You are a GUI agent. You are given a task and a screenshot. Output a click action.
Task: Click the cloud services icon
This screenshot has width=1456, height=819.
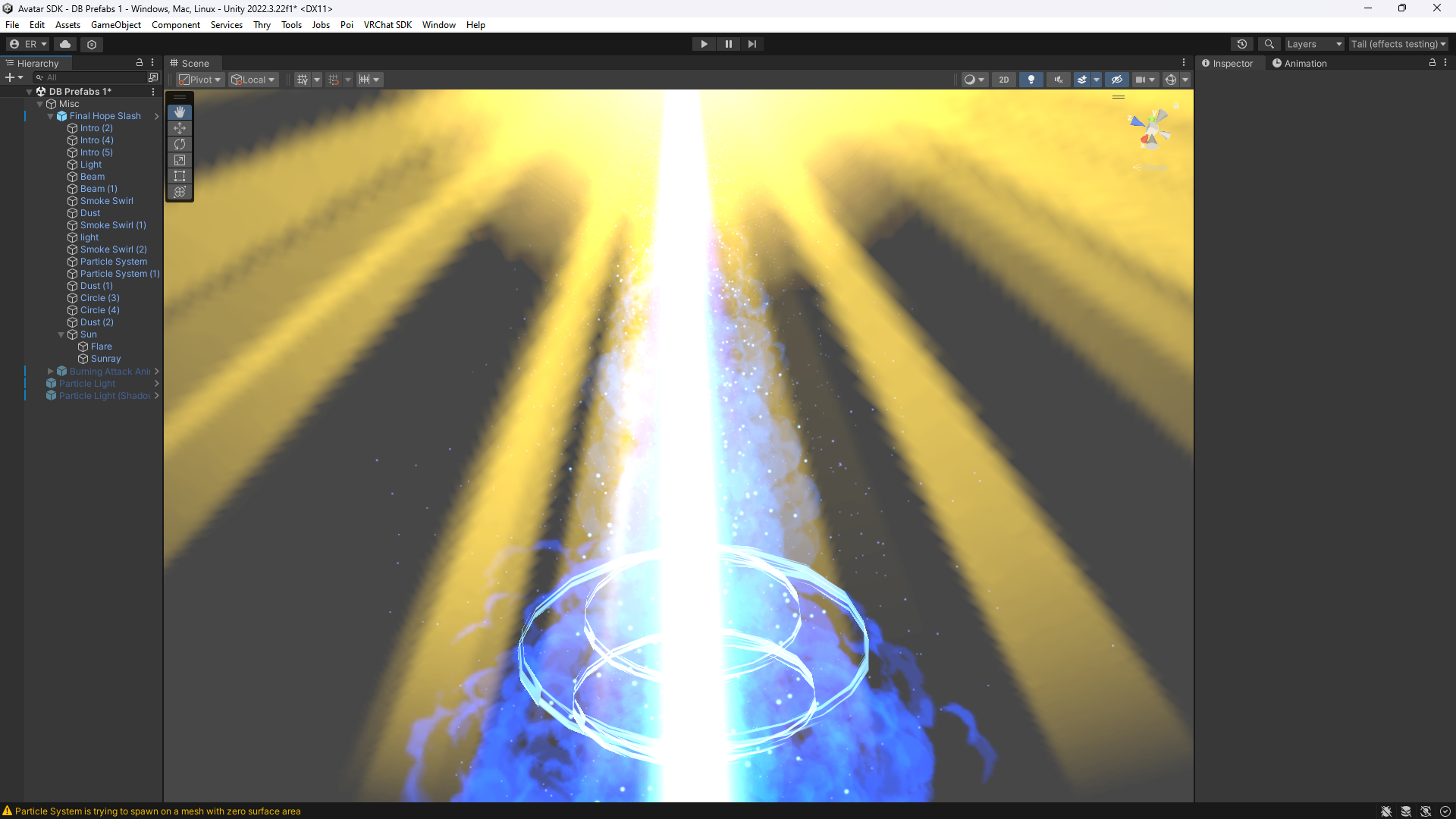[65, 44]
